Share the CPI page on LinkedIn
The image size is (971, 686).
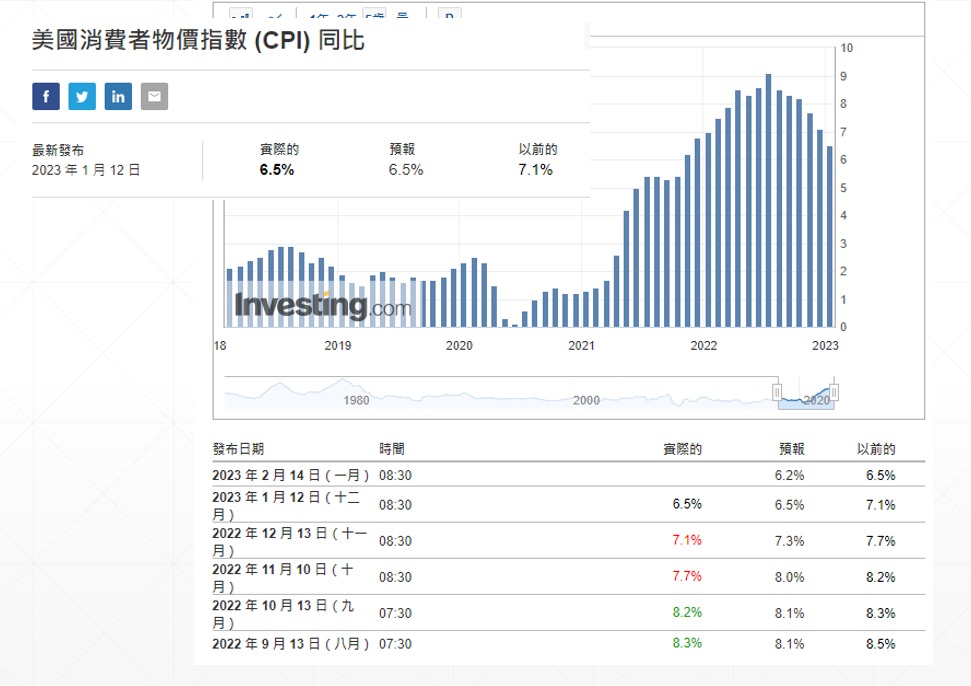(118, 97)
